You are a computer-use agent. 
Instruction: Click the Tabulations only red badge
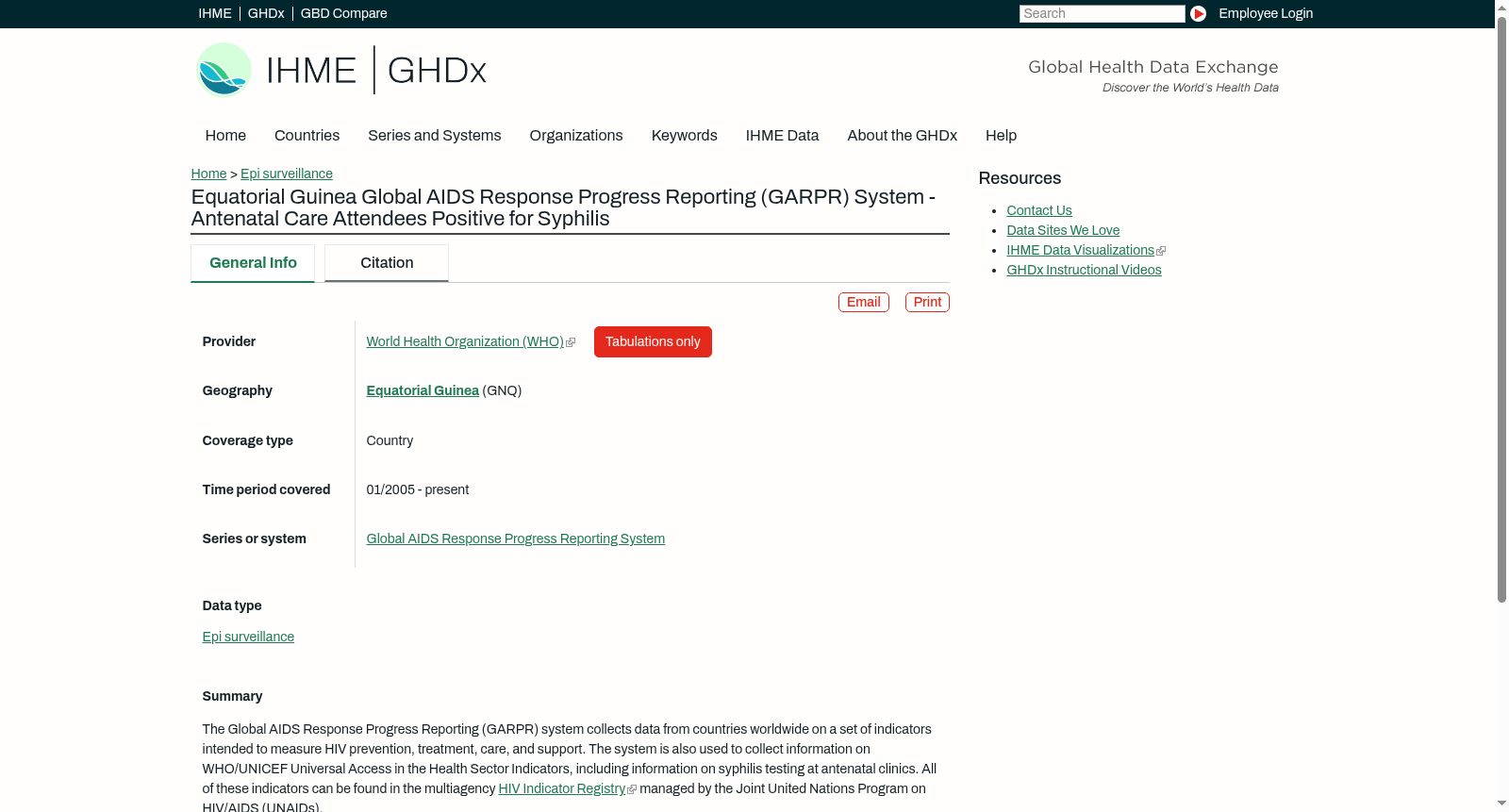653,341
